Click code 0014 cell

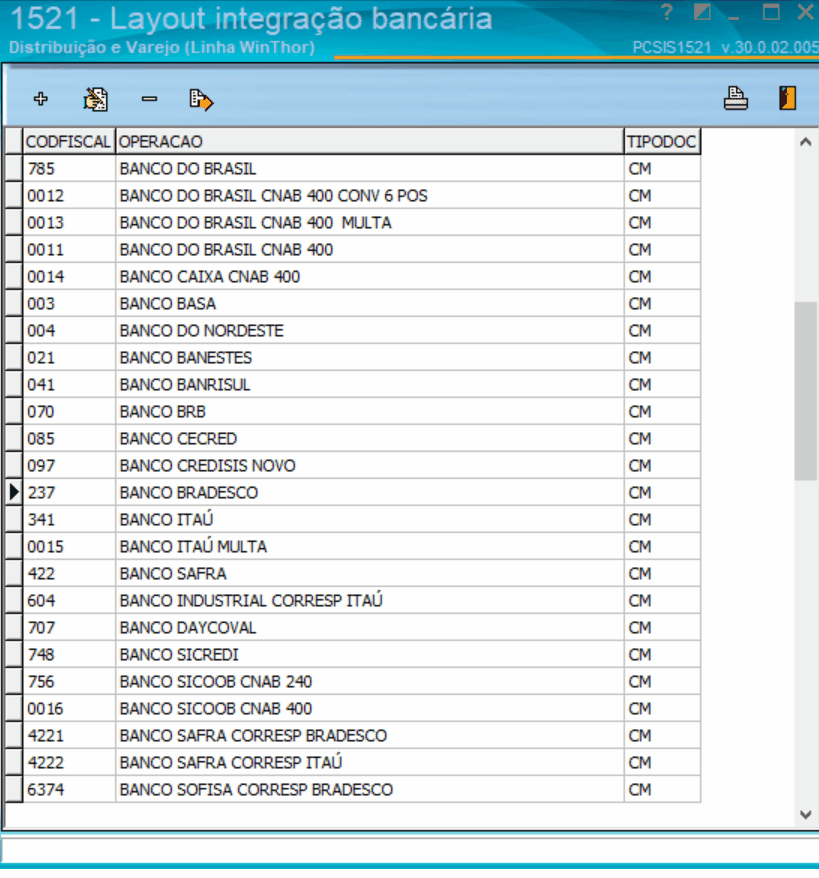[69, 277]
